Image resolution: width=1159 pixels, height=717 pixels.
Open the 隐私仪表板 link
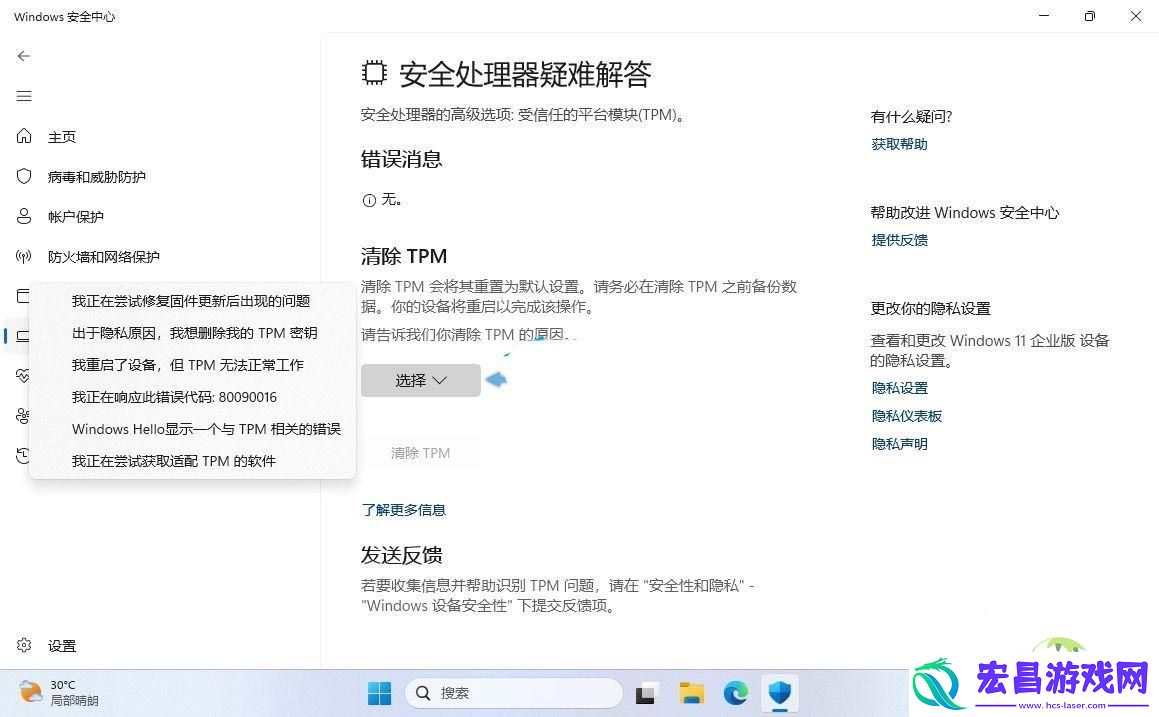point(906,416)
